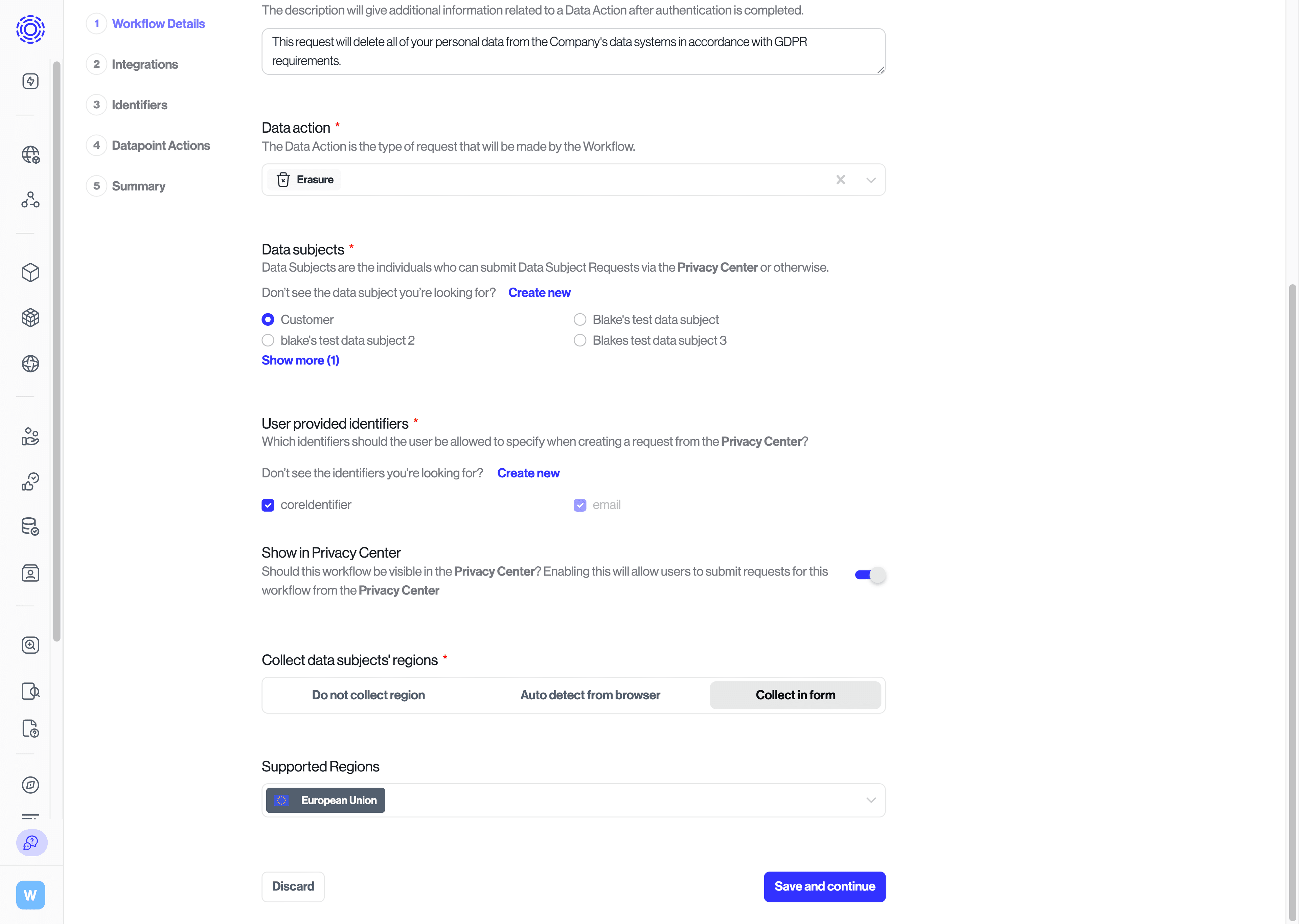The image size is (1299, 924).
Task: Expand the Data action dropdown
Action: [x=871, y=180]
